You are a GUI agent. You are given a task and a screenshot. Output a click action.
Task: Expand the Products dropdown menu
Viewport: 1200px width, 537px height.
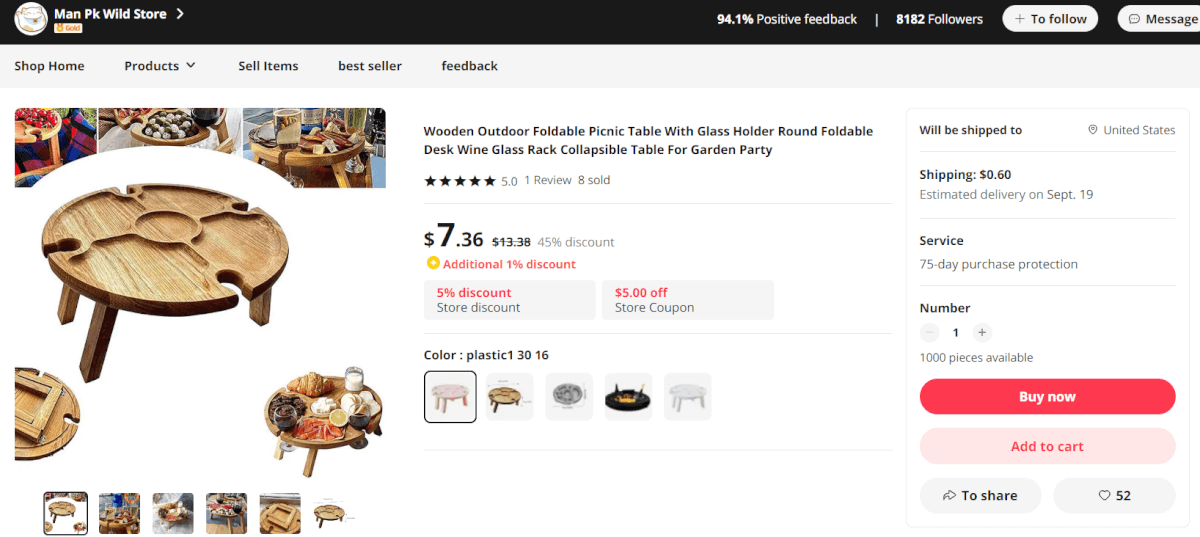pos(160,66)
